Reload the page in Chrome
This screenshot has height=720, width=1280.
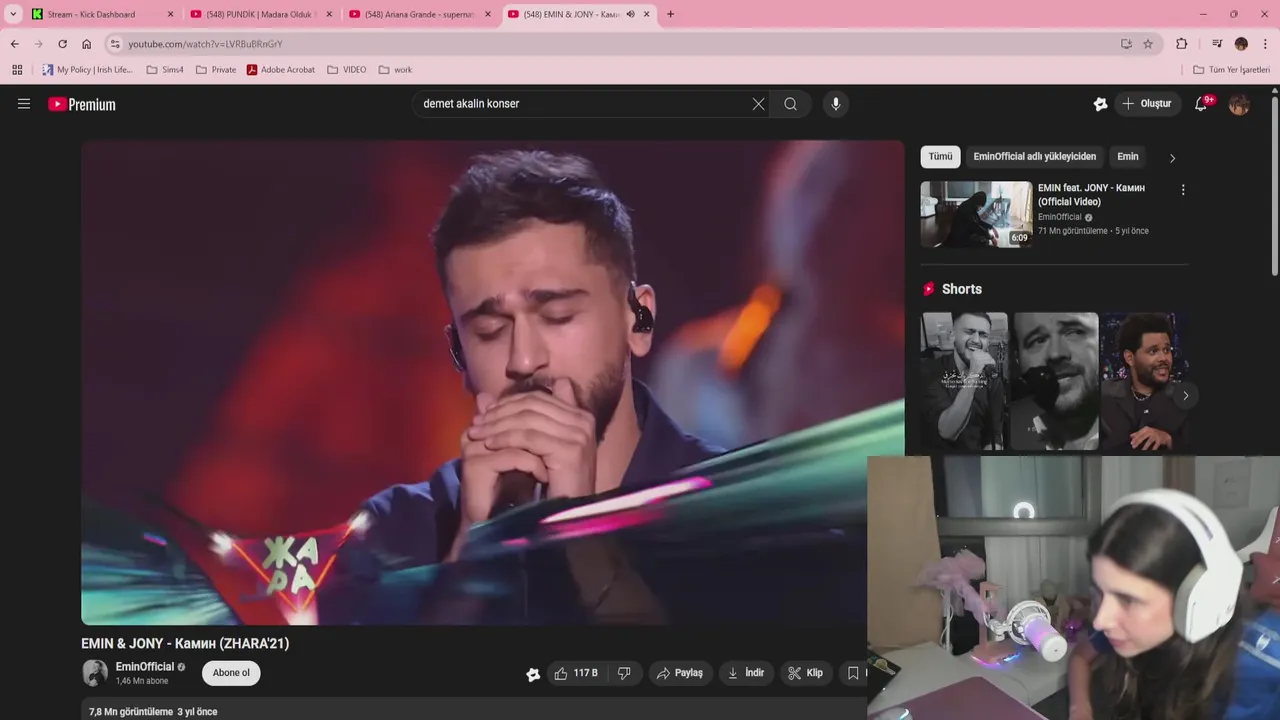coord(62,44)
